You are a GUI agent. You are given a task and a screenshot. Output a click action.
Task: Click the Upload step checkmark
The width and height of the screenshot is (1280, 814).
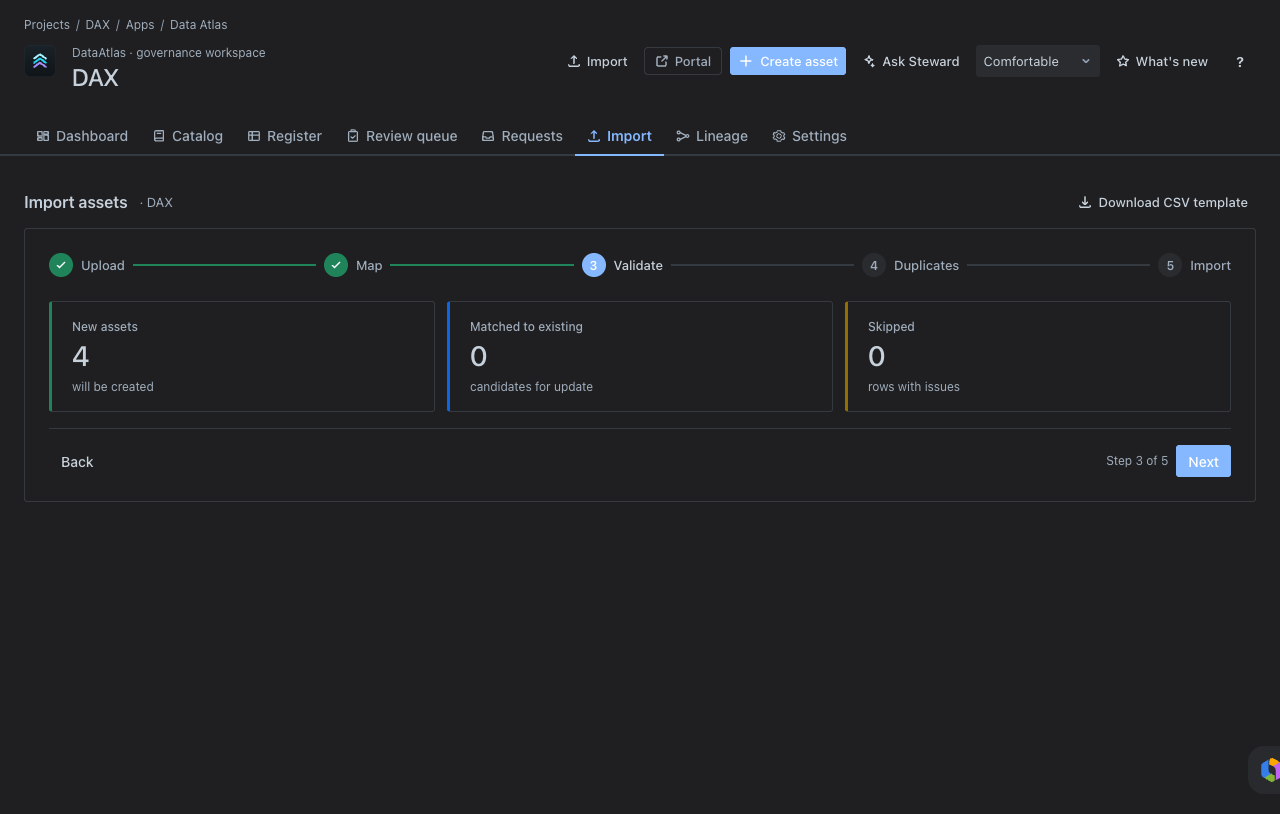(61, 265)
